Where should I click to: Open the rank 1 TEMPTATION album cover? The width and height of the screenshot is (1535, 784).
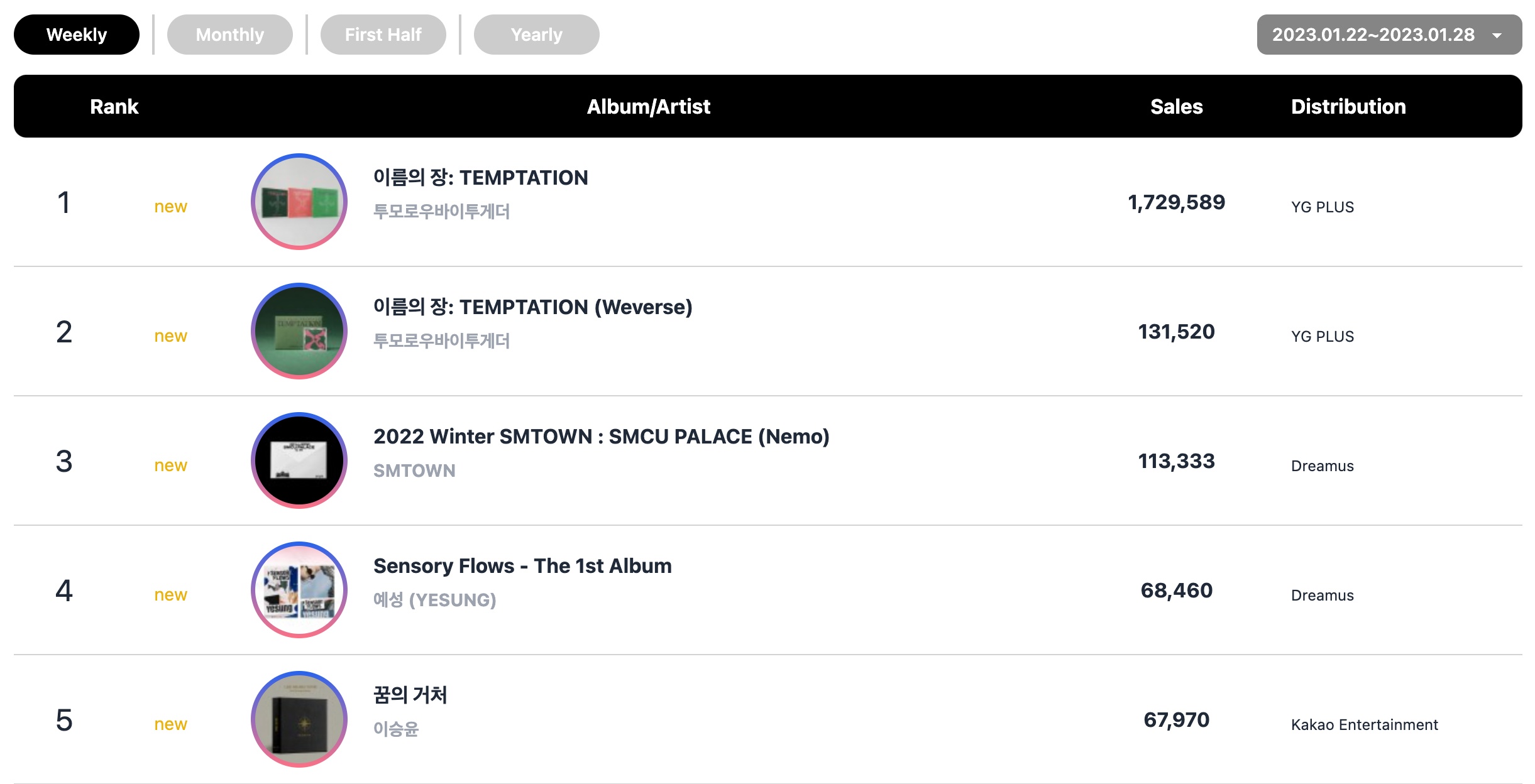coord(299,202)
